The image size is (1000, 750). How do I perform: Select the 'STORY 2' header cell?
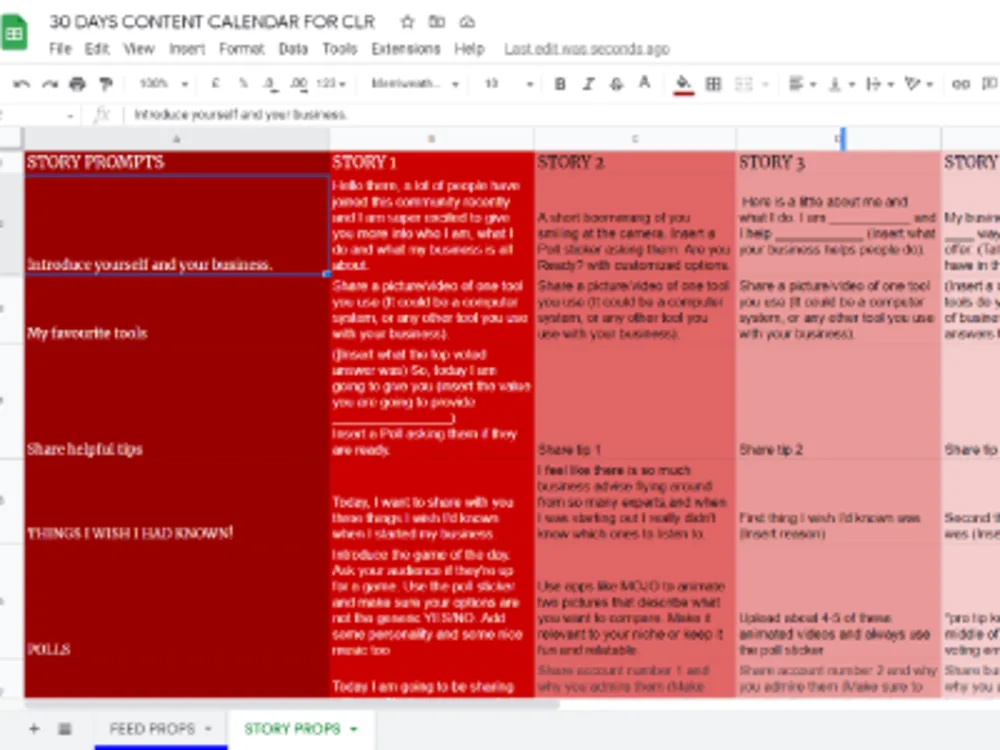[635, 162]
